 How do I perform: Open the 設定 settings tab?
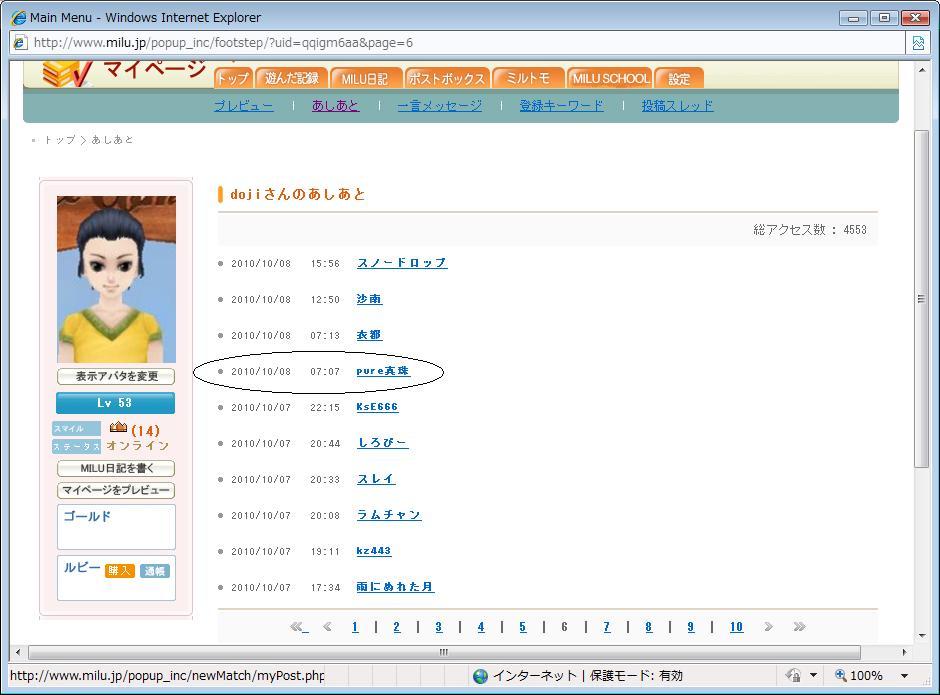[679, 78]
